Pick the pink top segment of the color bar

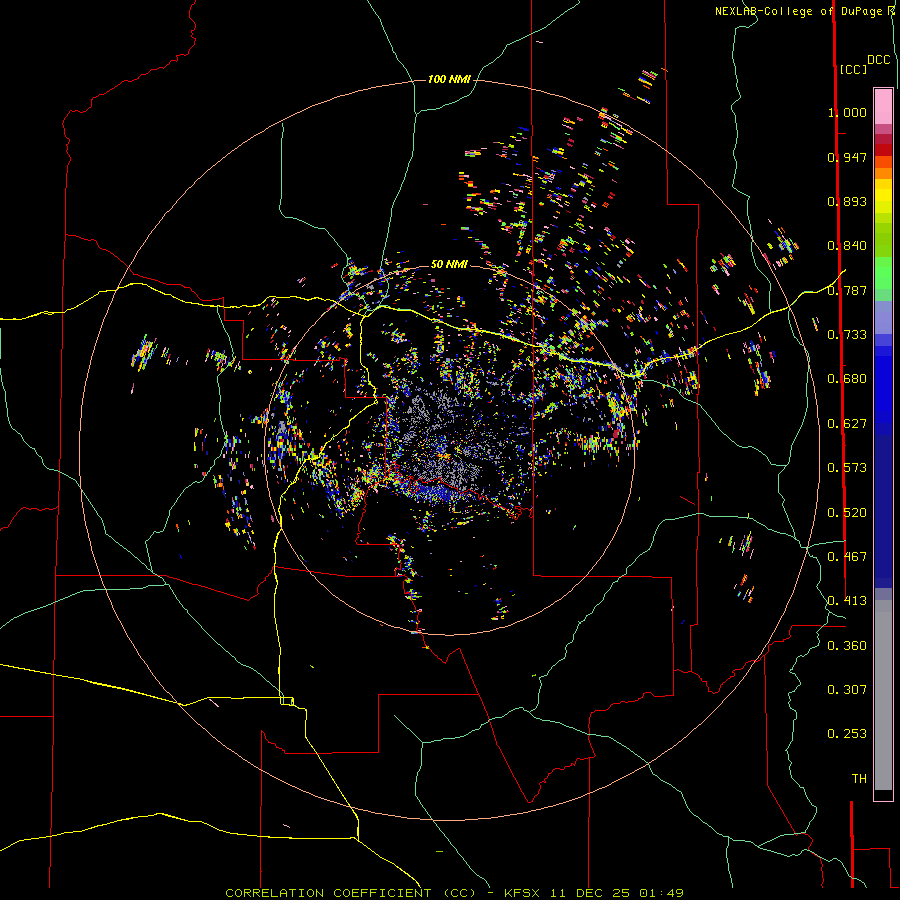pyautogui.click(x=883, y=106)
